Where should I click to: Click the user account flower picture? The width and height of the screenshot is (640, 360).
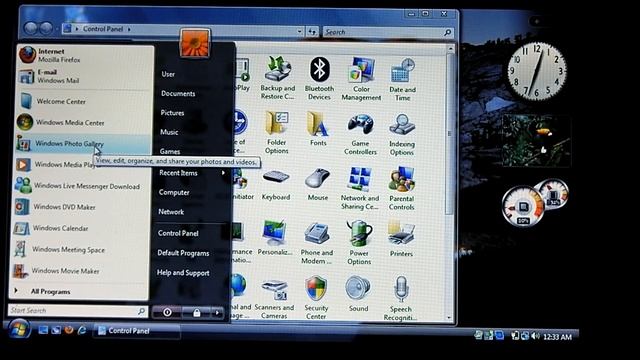click(195, 42)
